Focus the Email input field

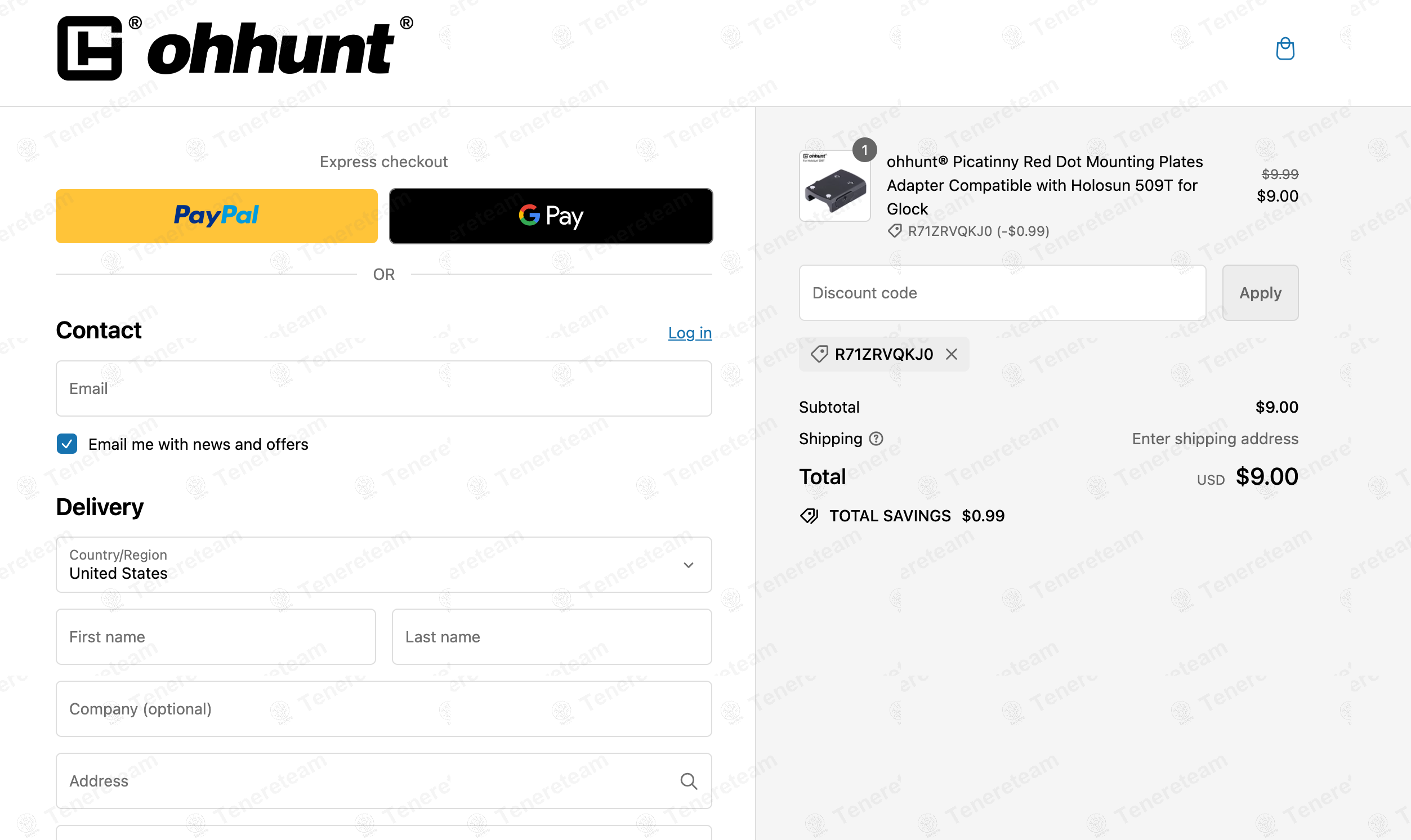[x=384, y=389]
